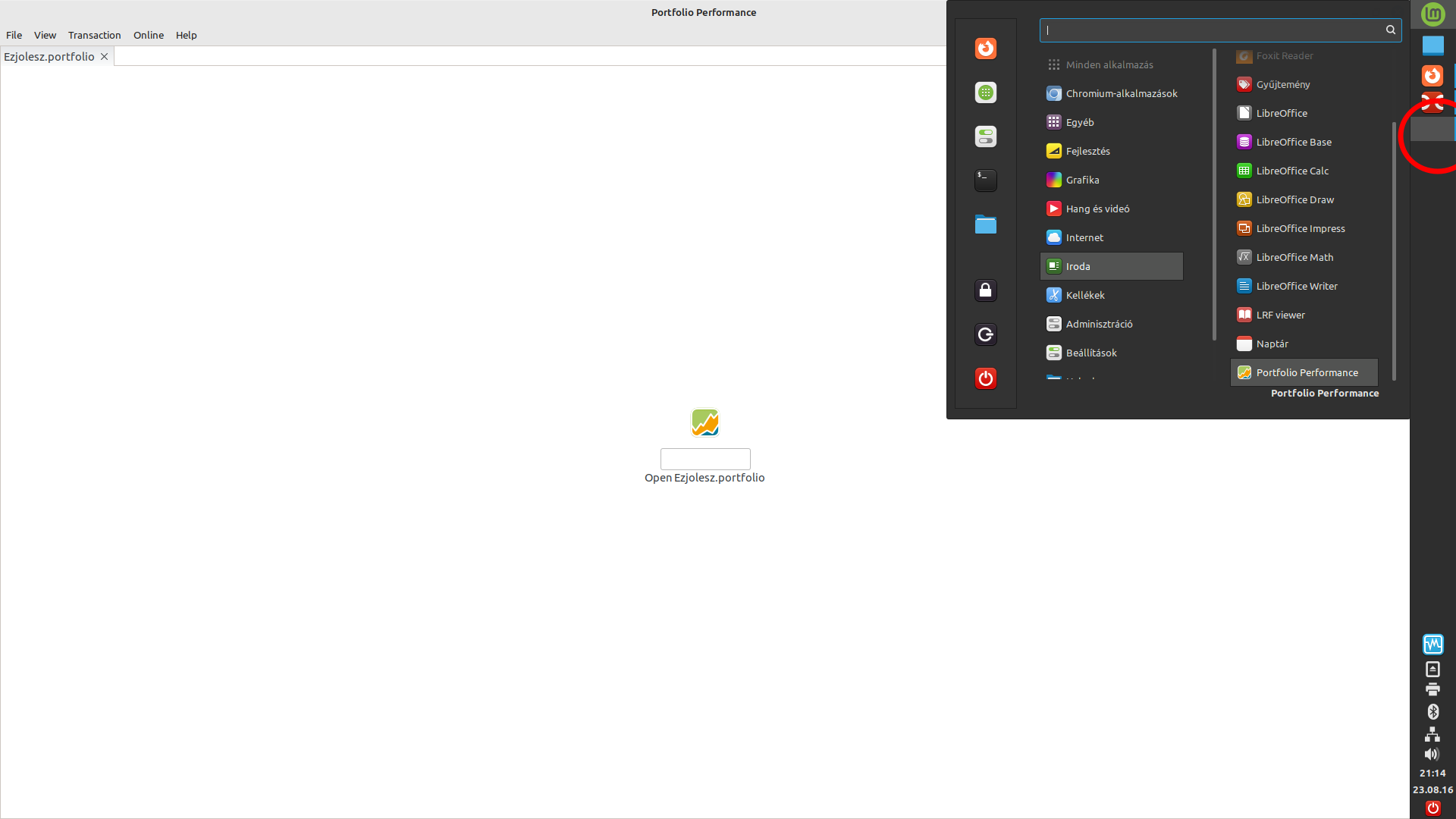1456x819 pixels.
Task: Launch LibreOffice Impress
Action: click(x=1304, y=228)
